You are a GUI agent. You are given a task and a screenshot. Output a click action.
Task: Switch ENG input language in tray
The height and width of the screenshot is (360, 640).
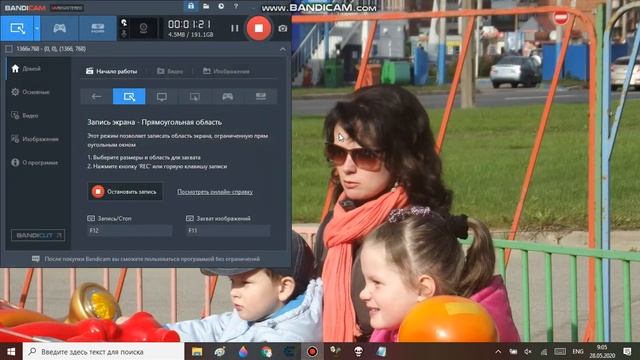[578, 351]
